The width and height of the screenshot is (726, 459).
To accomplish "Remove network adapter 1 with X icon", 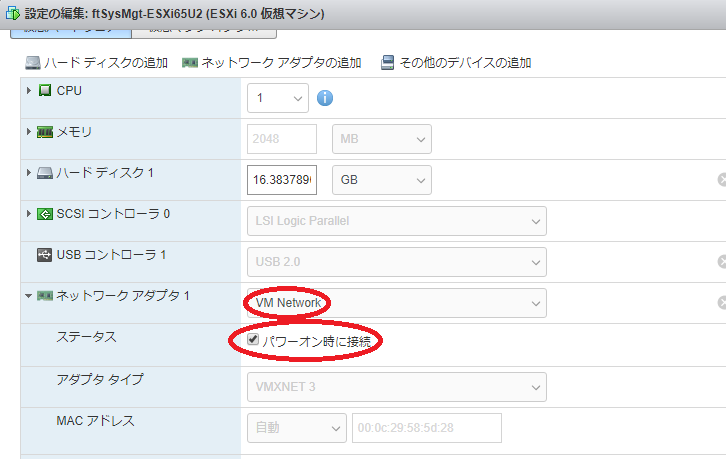I will (721, 303).
